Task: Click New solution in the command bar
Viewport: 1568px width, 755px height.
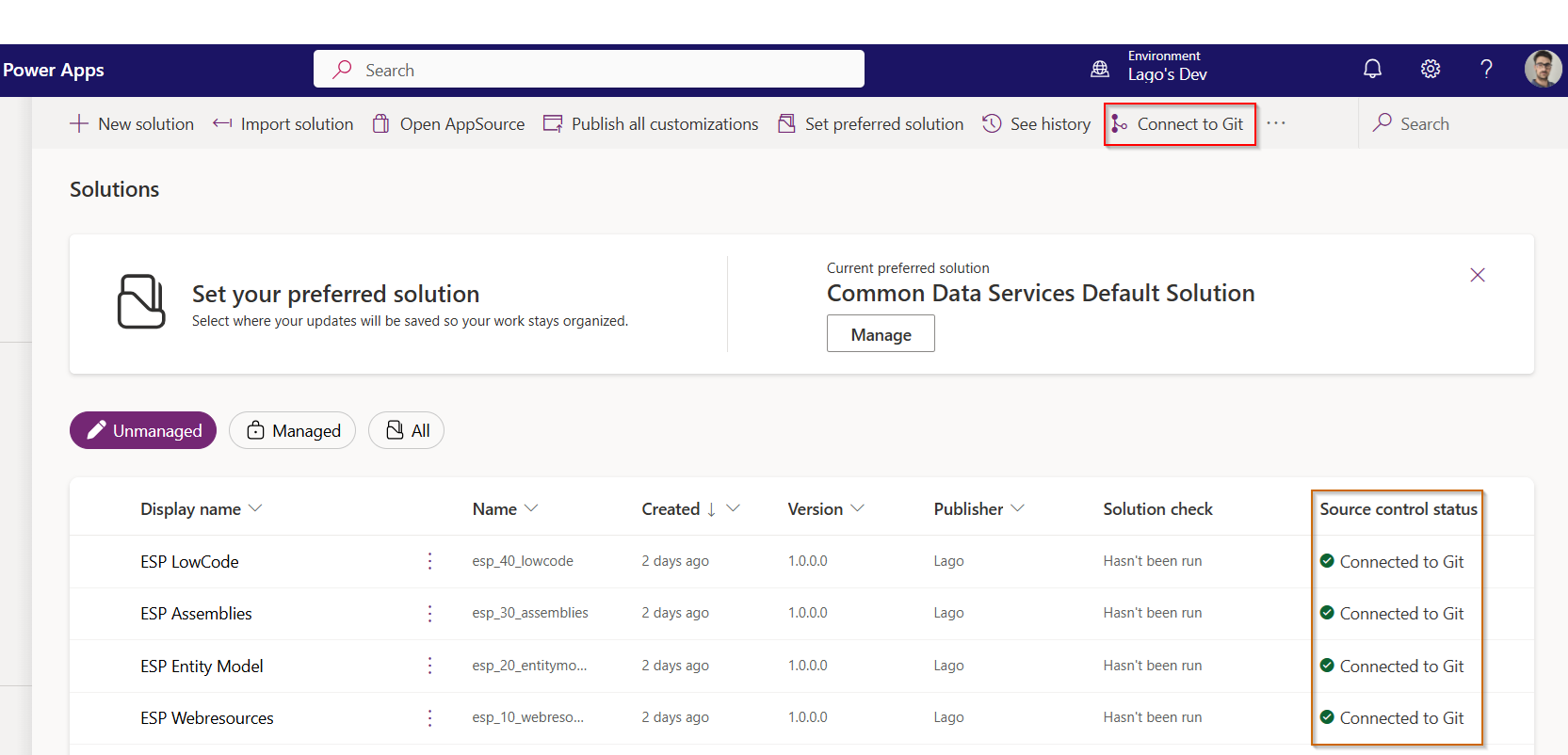Action: pos(132,123)
